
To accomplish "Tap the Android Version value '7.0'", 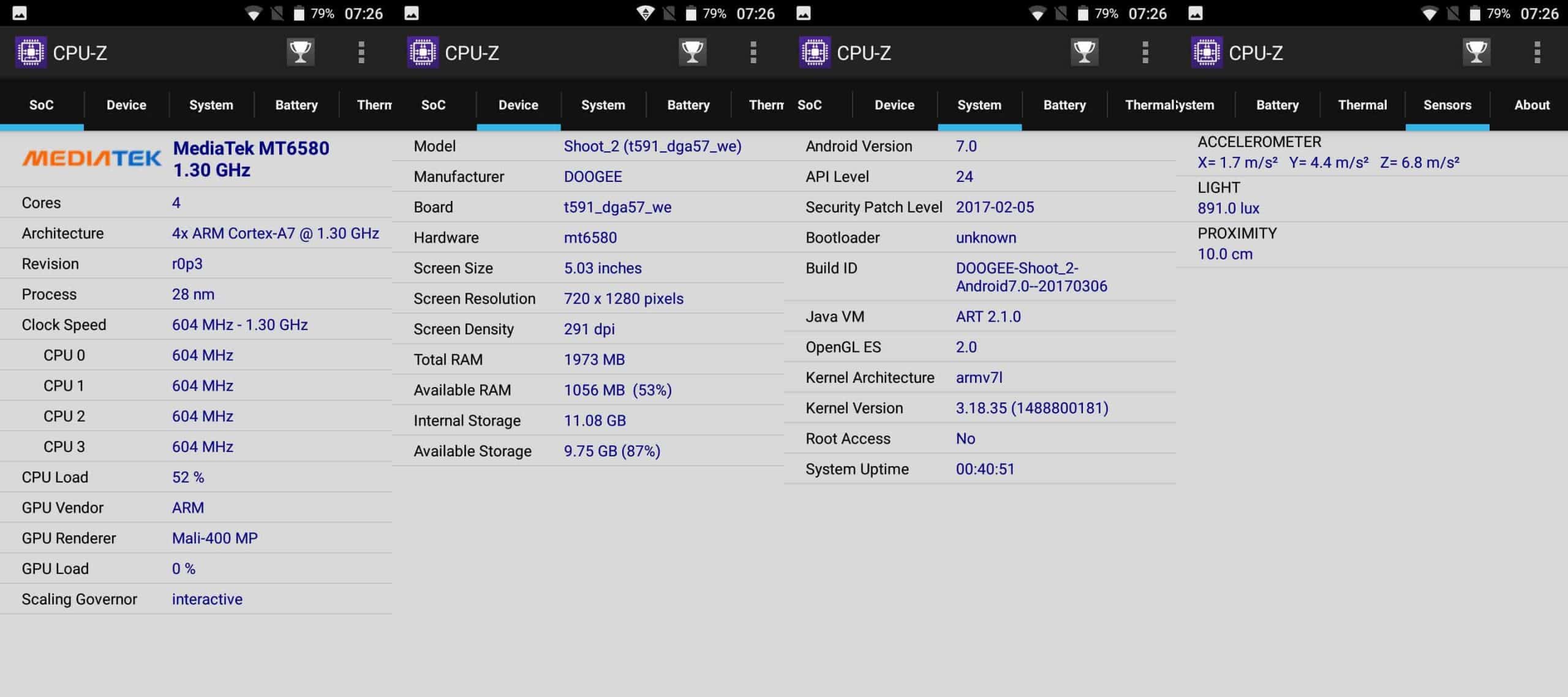I will (966, 146).
